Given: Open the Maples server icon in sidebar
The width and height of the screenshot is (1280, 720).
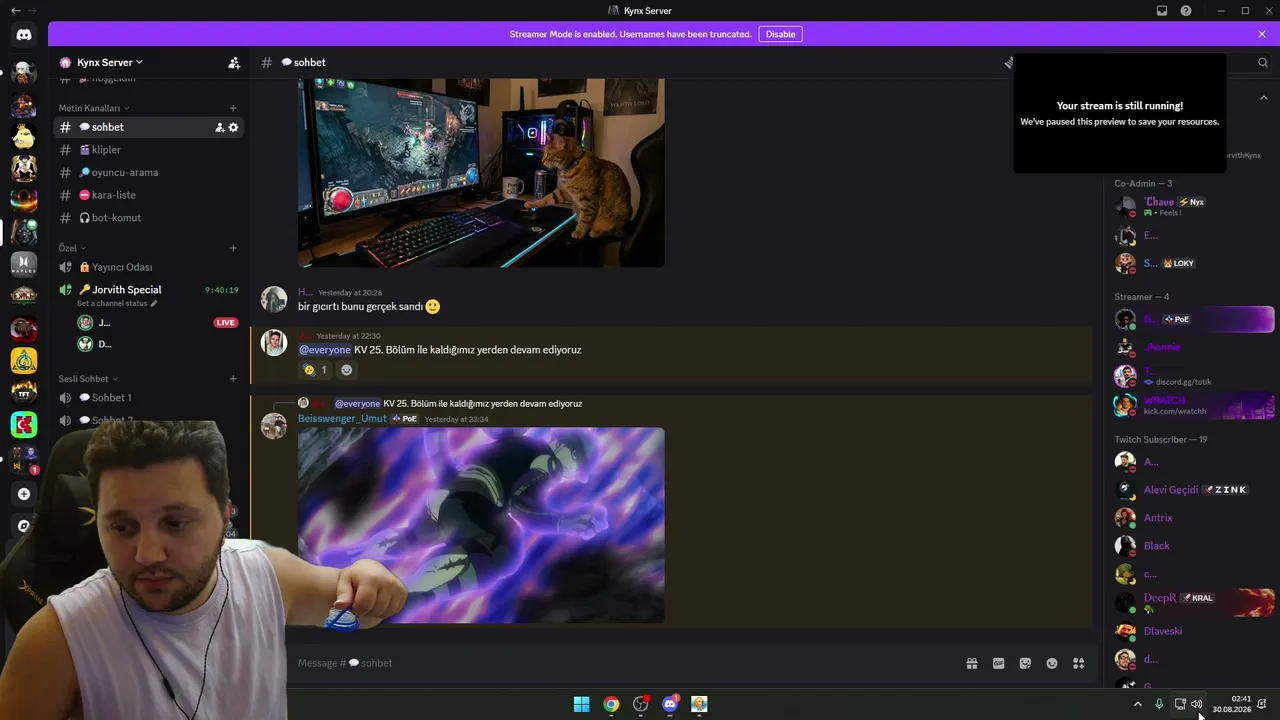Looking at the screenshot, I should [24, 264].
